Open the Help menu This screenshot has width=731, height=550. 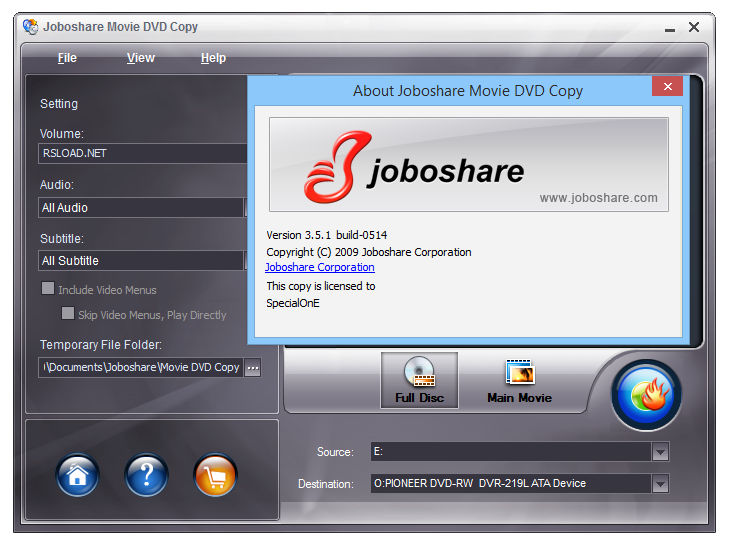point(213,58)
